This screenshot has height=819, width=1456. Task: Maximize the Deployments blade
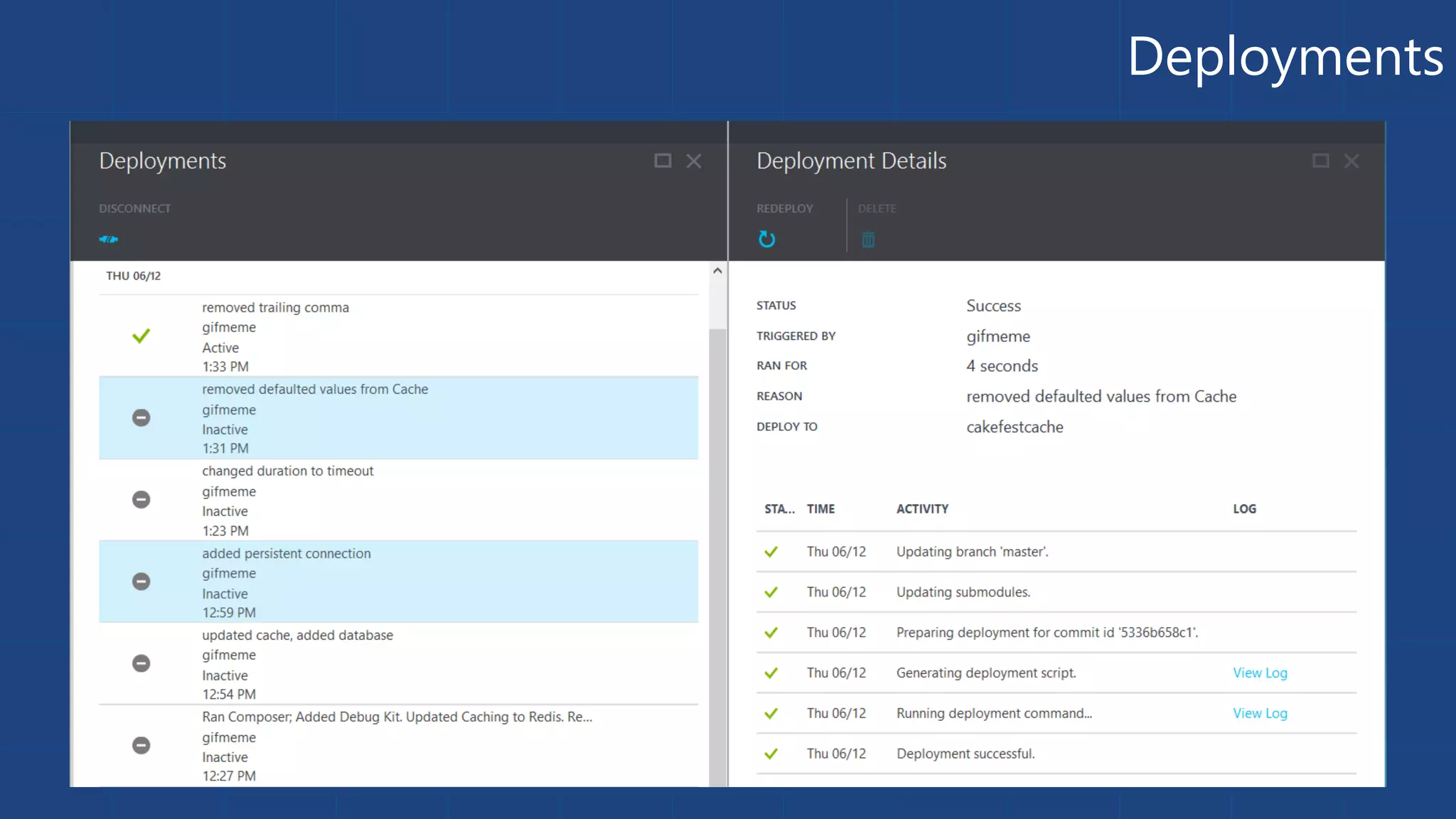663,161
